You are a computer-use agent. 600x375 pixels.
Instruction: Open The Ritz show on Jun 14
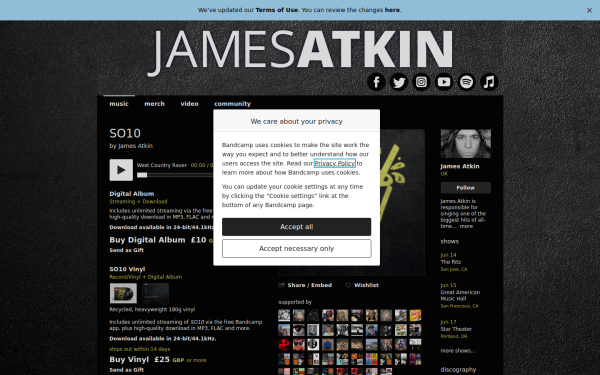pos(451,262)
